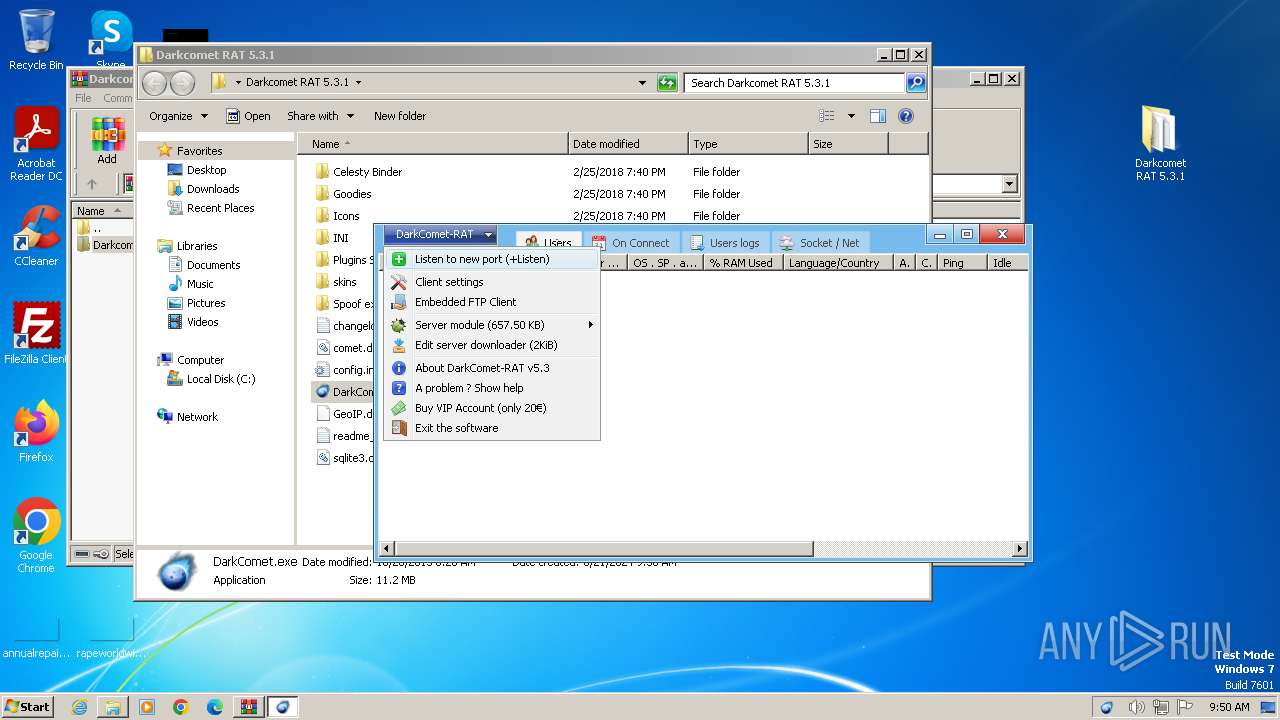
Task: Open Acrobat Reader DC desktop icon
Action: click(x=36, y=144)
